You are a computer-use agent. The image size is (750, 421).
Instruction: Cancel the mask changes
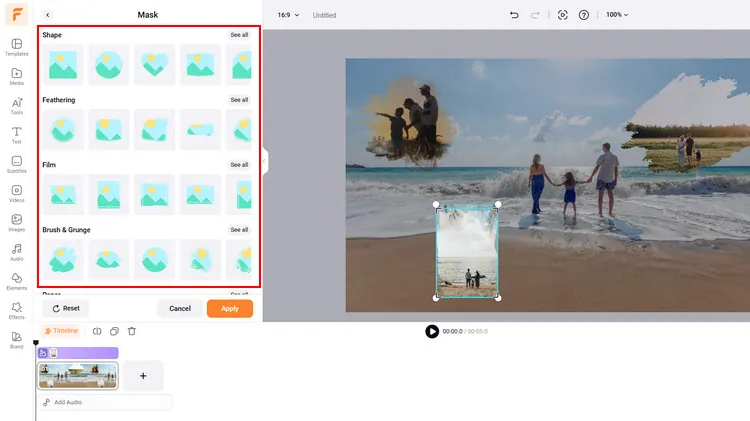pos(180,309)
